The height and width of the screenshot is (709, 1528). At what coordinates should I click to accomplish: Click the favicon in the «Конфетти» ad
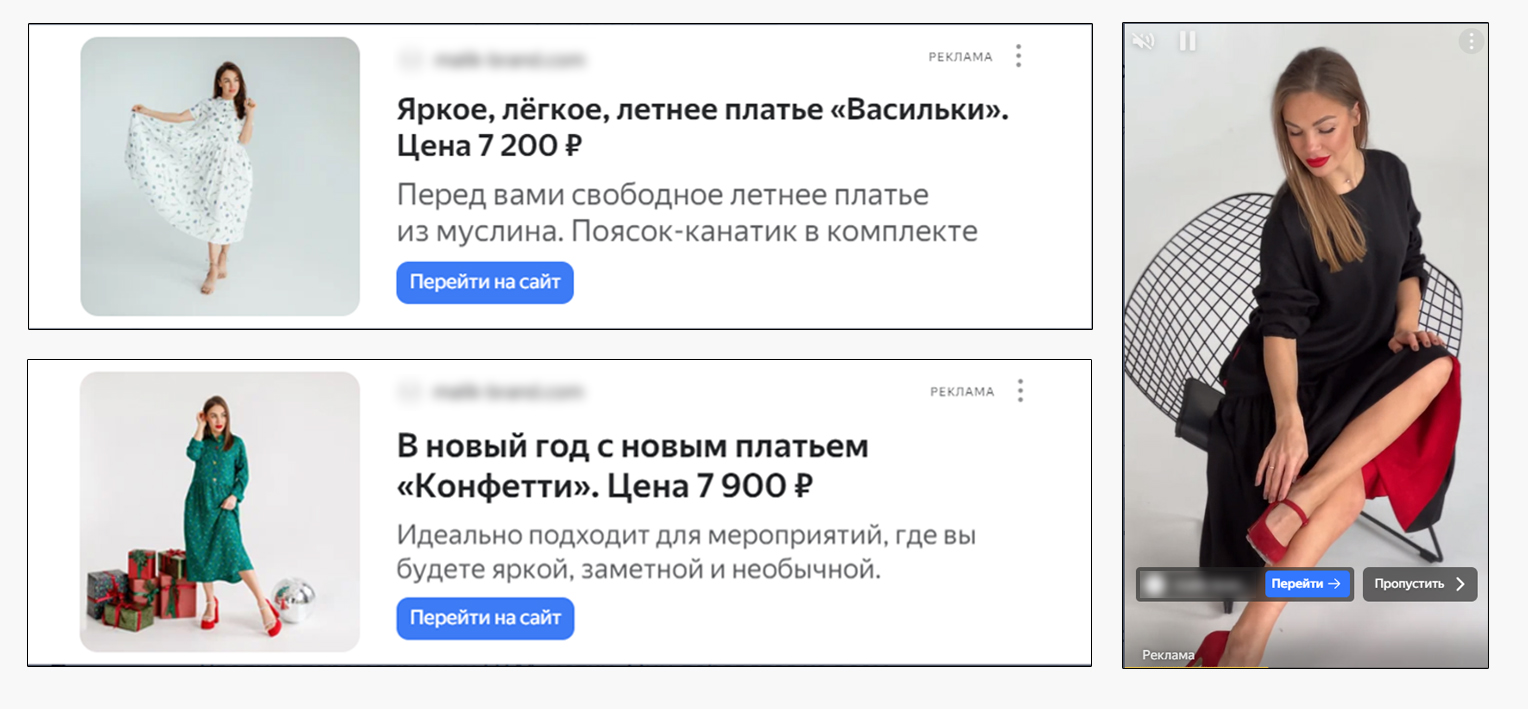(410, 392)
